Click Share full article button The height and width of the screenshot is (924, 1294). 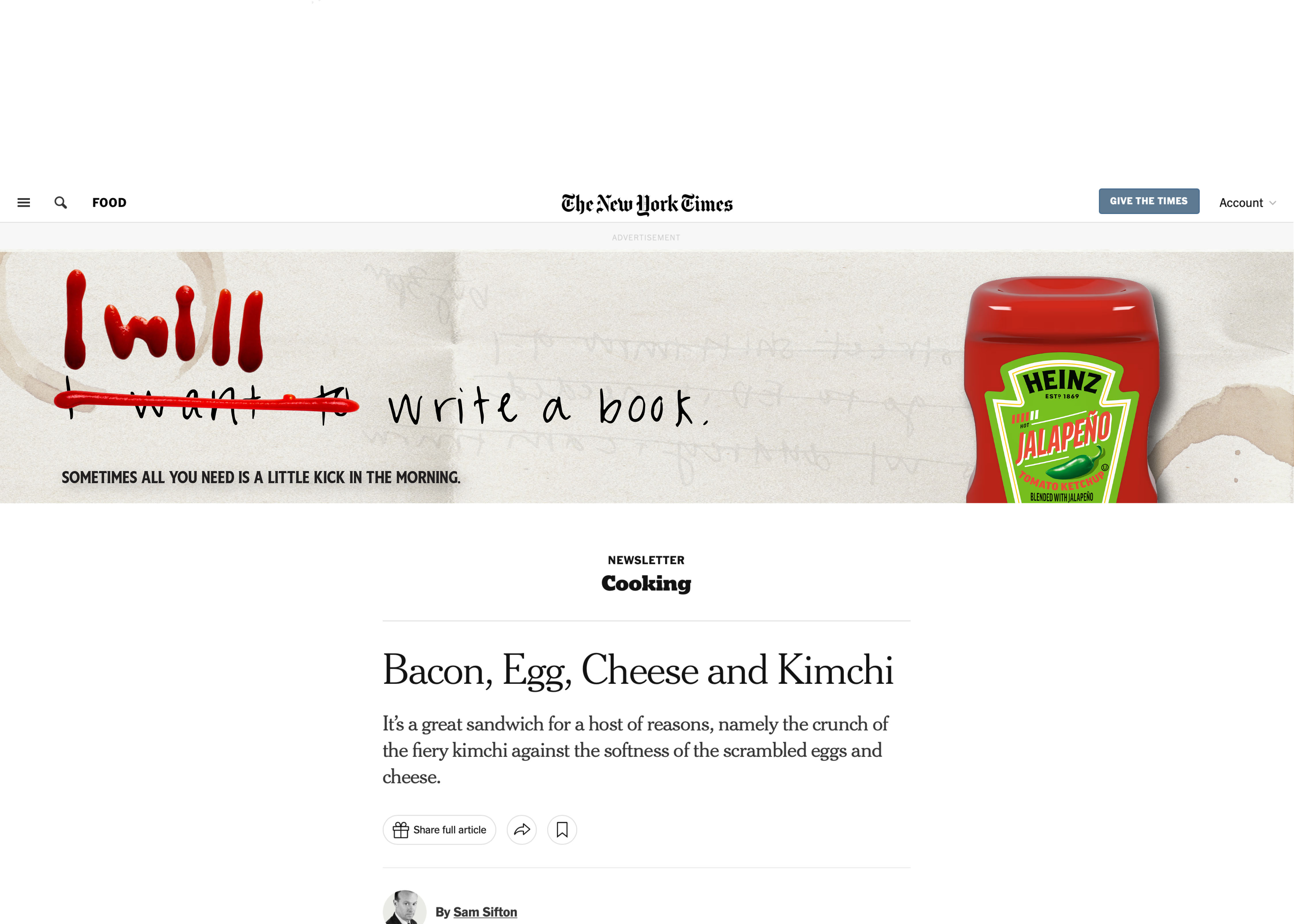439,830
